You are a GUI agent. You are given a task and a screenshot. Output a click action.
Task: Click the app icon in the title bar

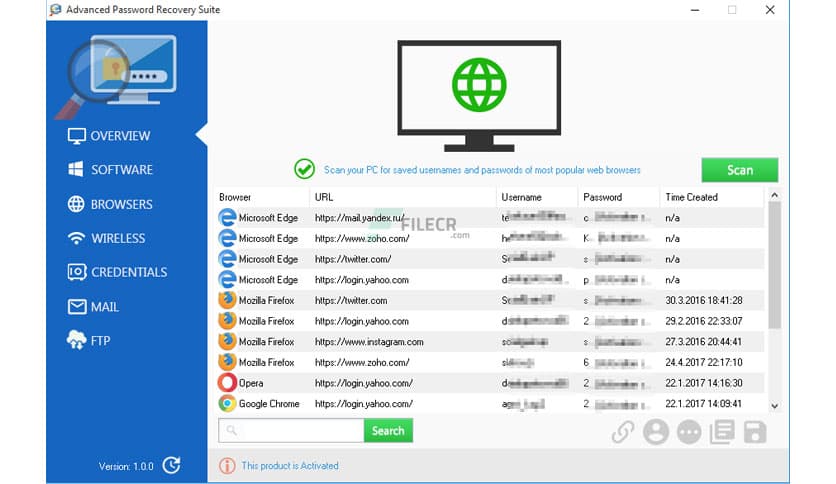(55, 10)
